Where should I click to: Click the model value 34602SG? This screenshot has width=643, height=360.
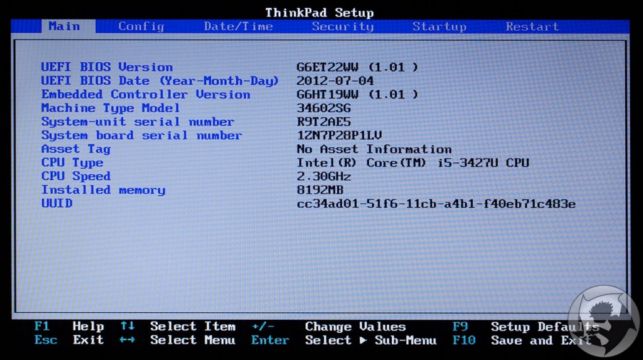[324, 108]
